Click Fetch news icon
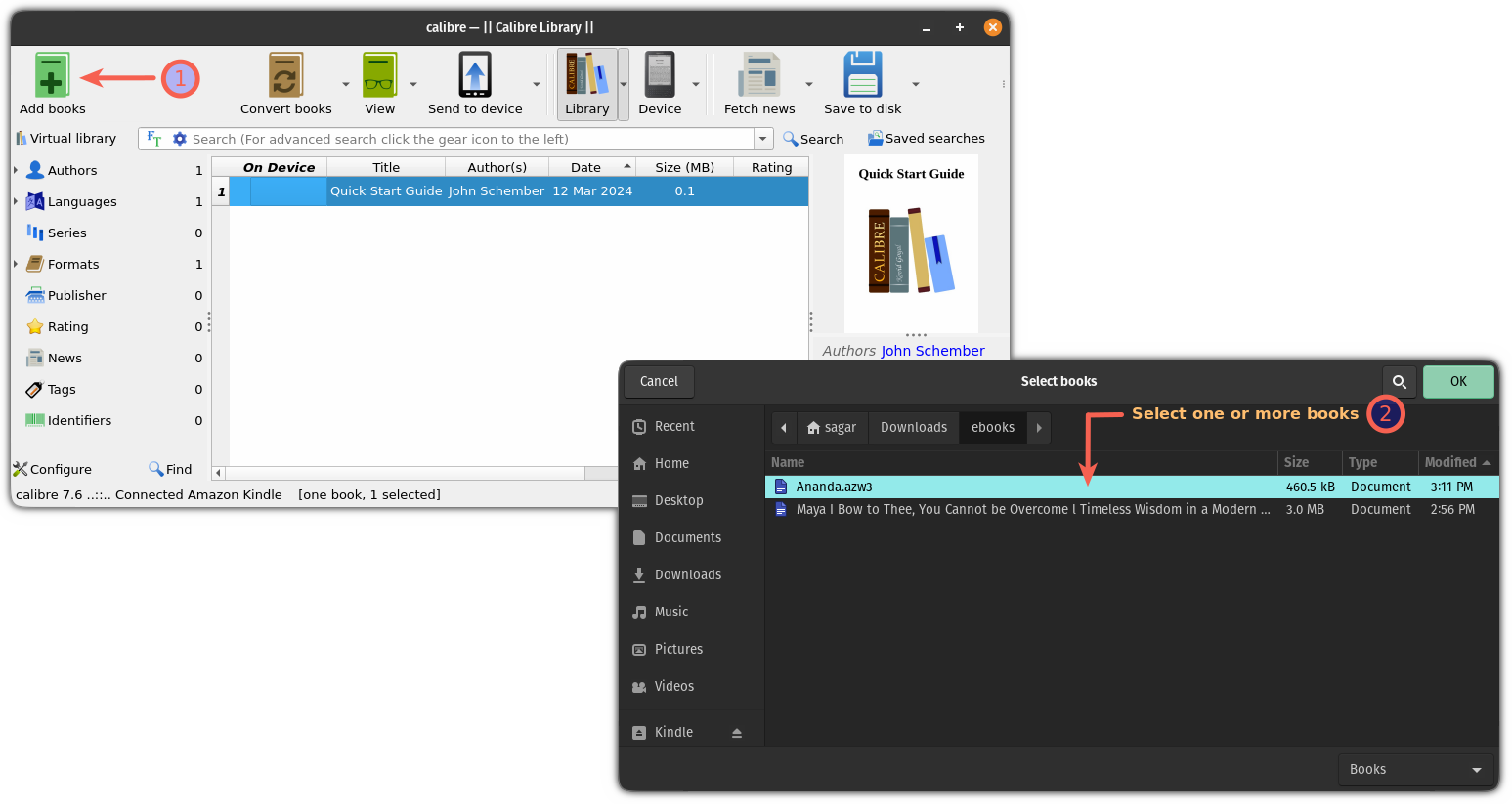This screenshot has height=804, width=1512. click(x=759, y=75)
